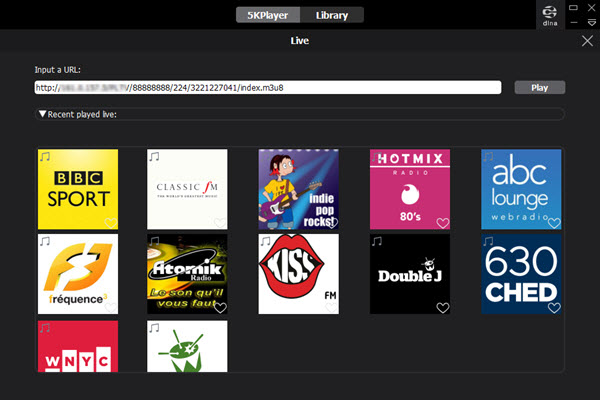Favorite Kiss FM with the heart icon

(x=331, y=307)
